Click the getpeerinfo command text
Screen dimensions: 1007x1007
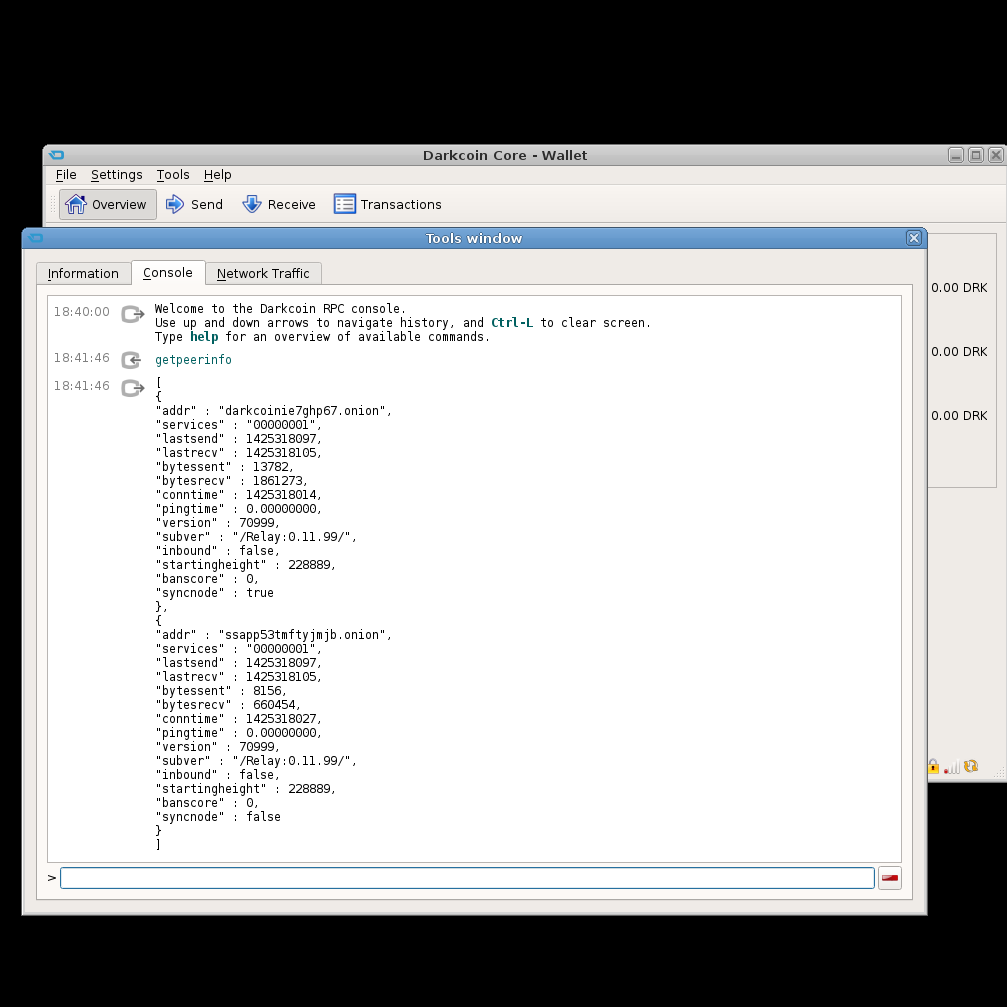[x=193, y=360]
